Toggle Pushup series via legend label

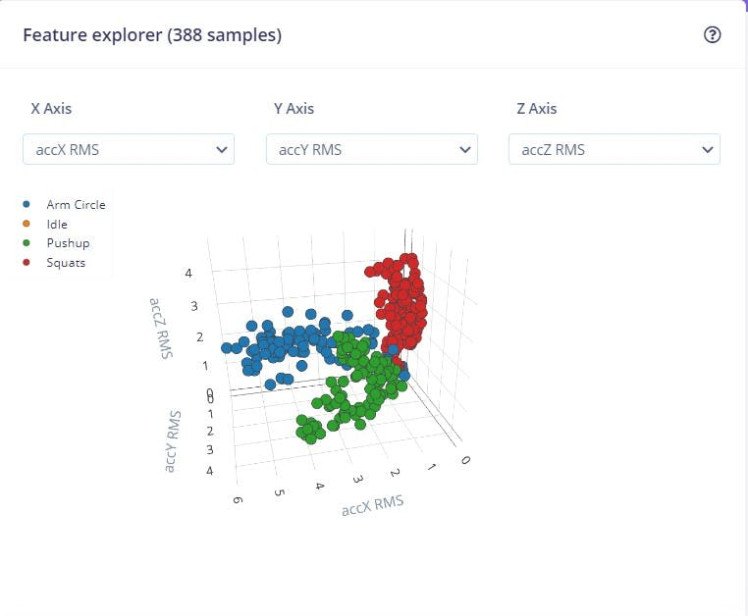pyautogui.click(x=67, y=243)
